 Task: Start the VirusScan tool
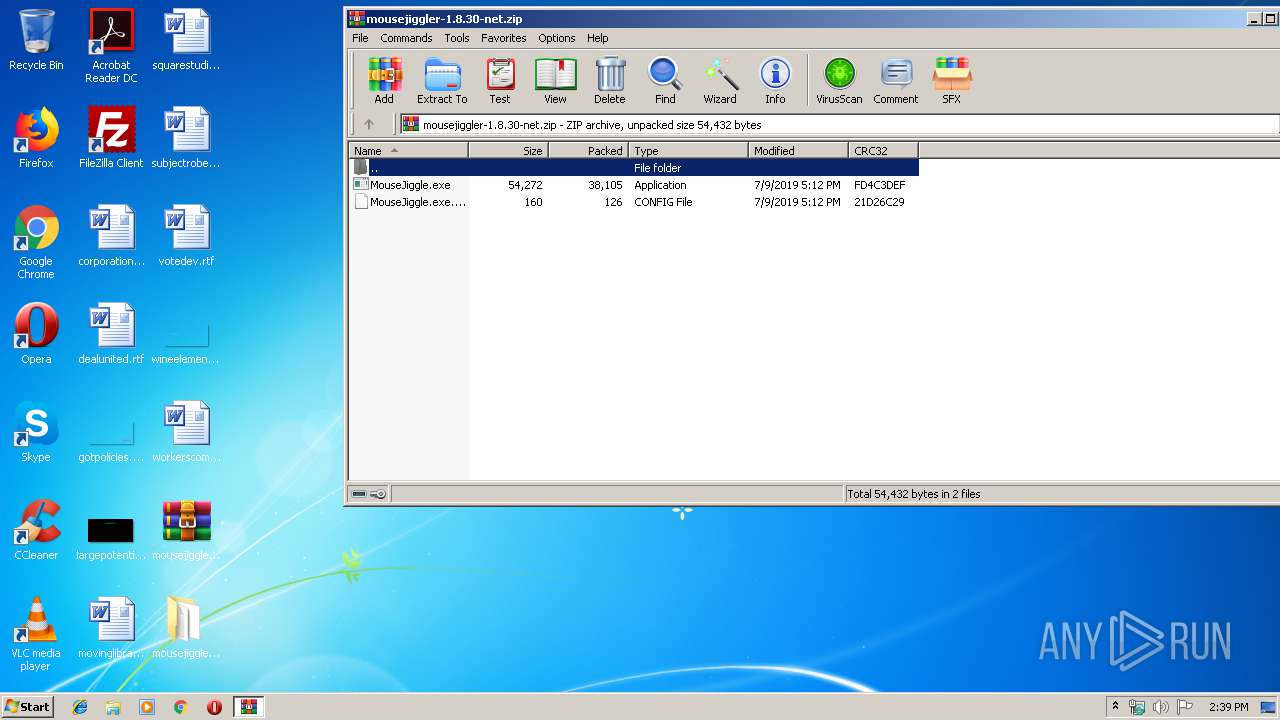[839, 80]
